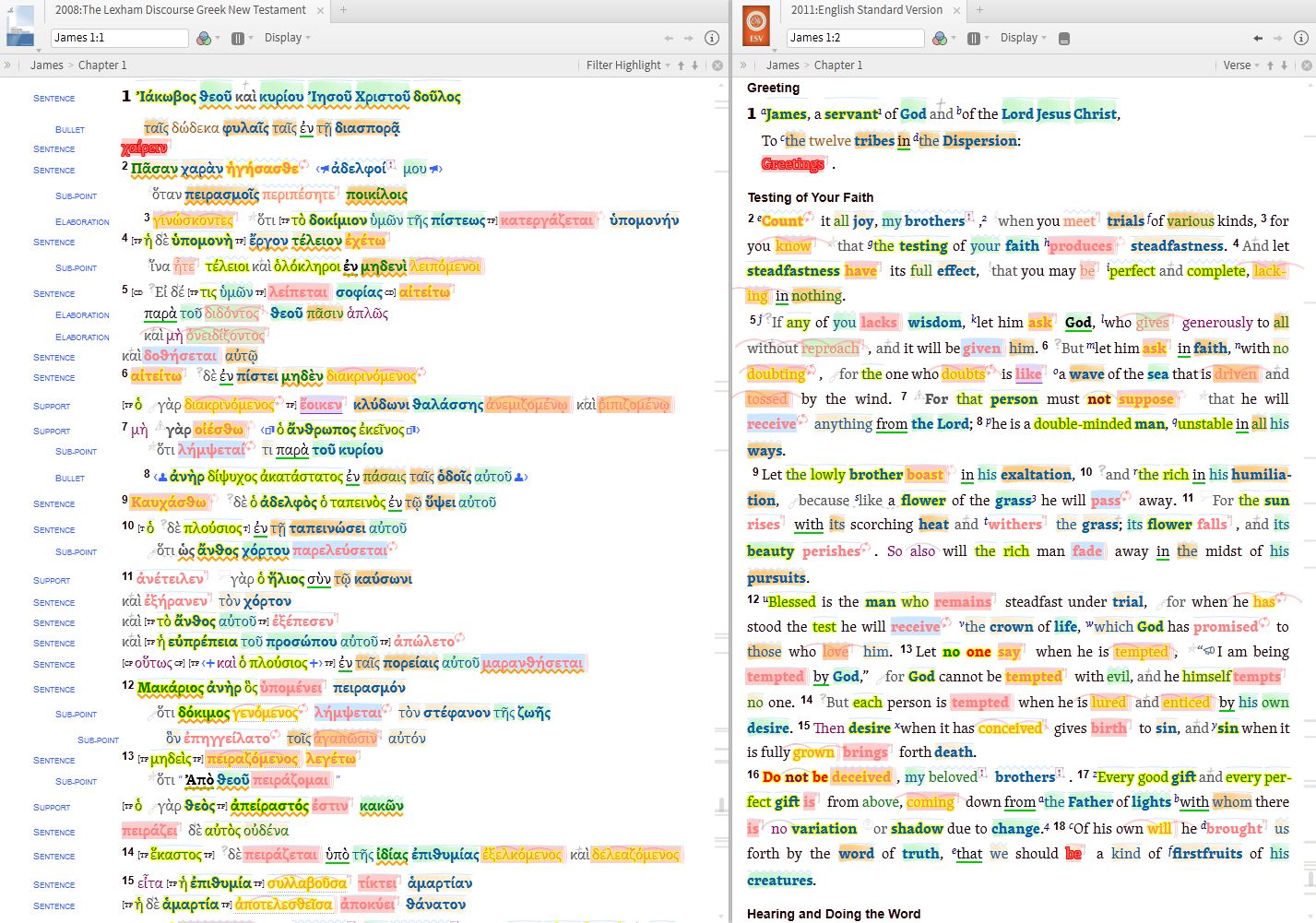Click the red Greek word χαίρειν

click(145, 148)
